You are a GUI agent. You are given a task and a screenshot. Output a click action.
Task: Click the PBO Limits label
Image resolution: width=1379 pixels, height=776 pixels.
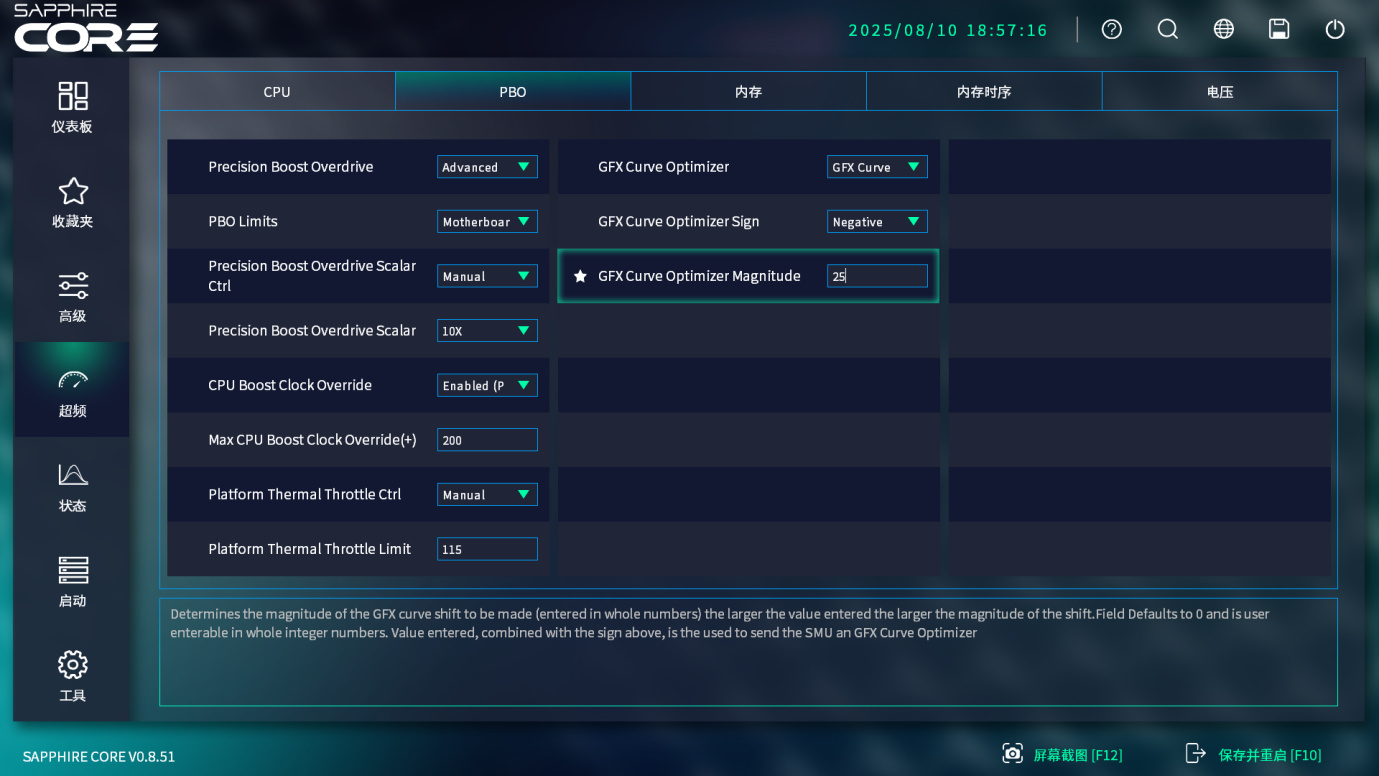click(243, 222)
